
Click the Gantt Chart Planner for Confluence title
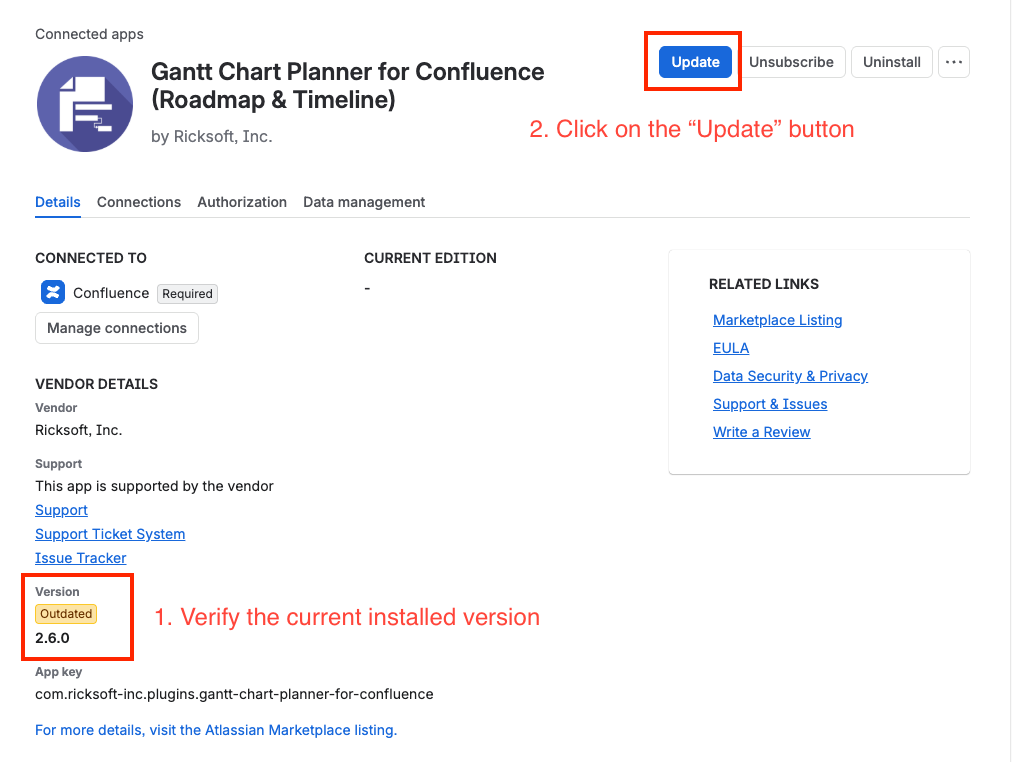(x=347, y=85)
